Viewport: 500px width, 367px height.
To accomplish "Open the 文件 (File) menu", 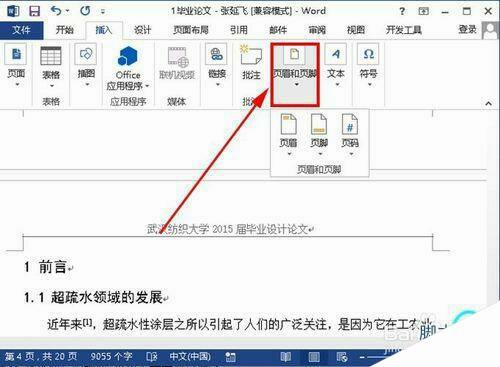I will tap(21, 30).
